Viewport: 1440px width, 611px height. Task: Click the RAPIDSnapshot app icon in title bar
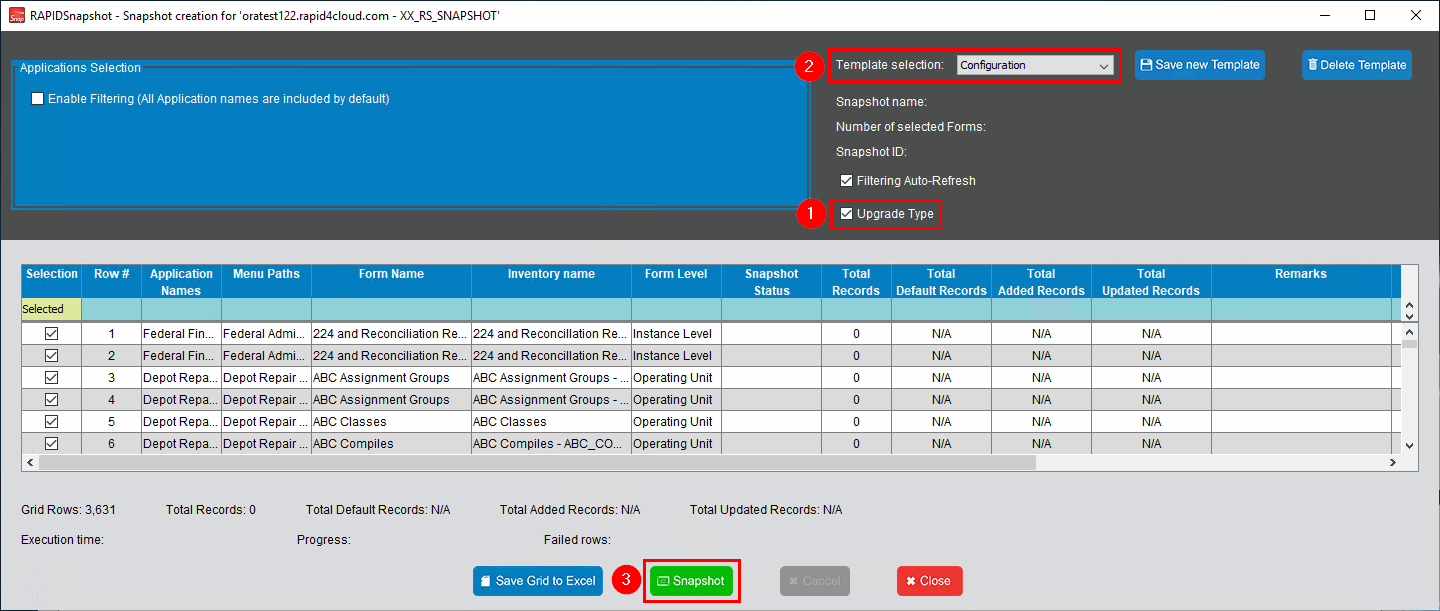point(16,15)
